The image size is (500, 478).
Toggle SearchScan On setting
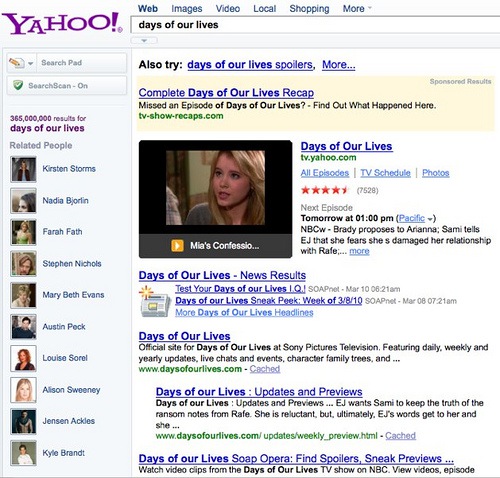(x=67, y=86)
